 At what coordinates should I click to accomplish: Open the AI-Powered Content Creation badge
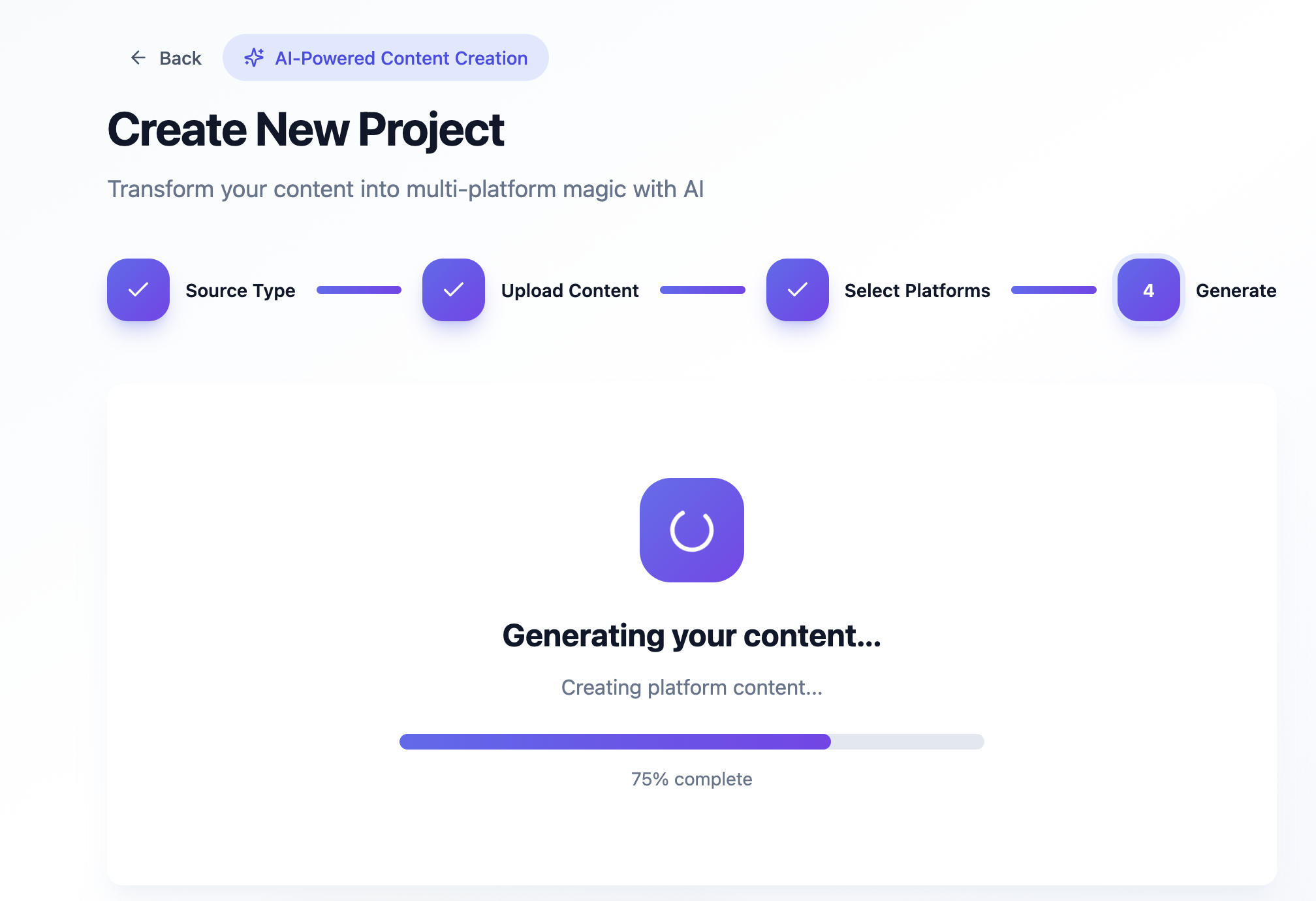pos(386,57)
